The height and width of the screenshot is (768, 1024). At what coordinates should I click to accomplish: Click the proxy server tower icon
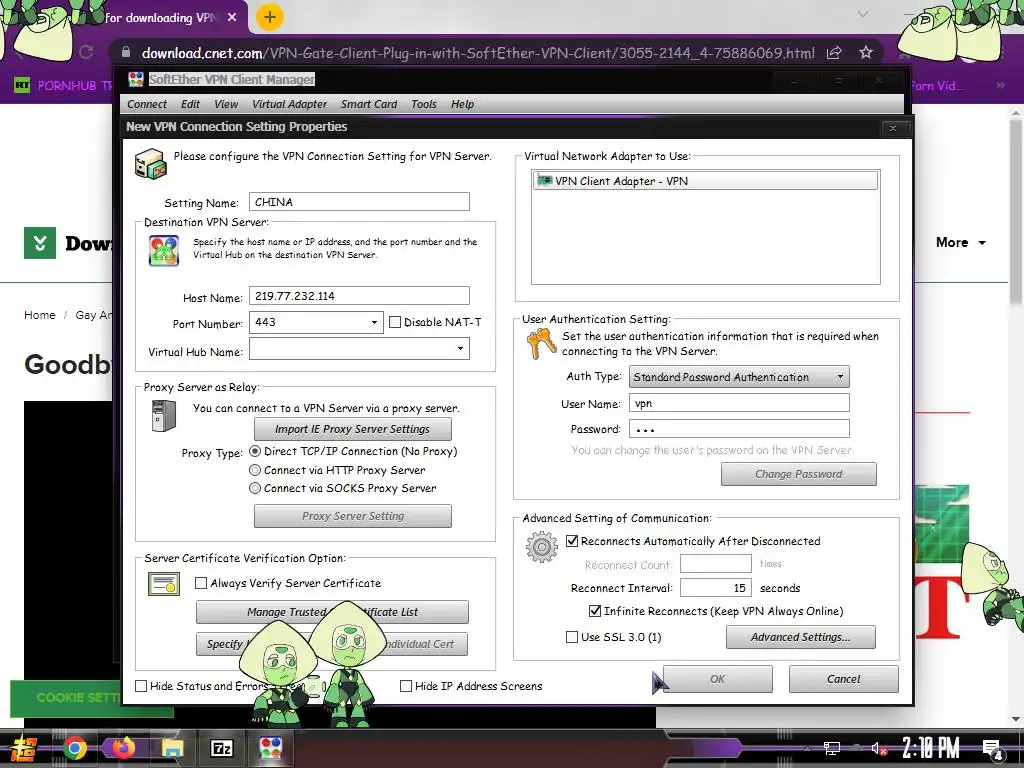[163, 416]
